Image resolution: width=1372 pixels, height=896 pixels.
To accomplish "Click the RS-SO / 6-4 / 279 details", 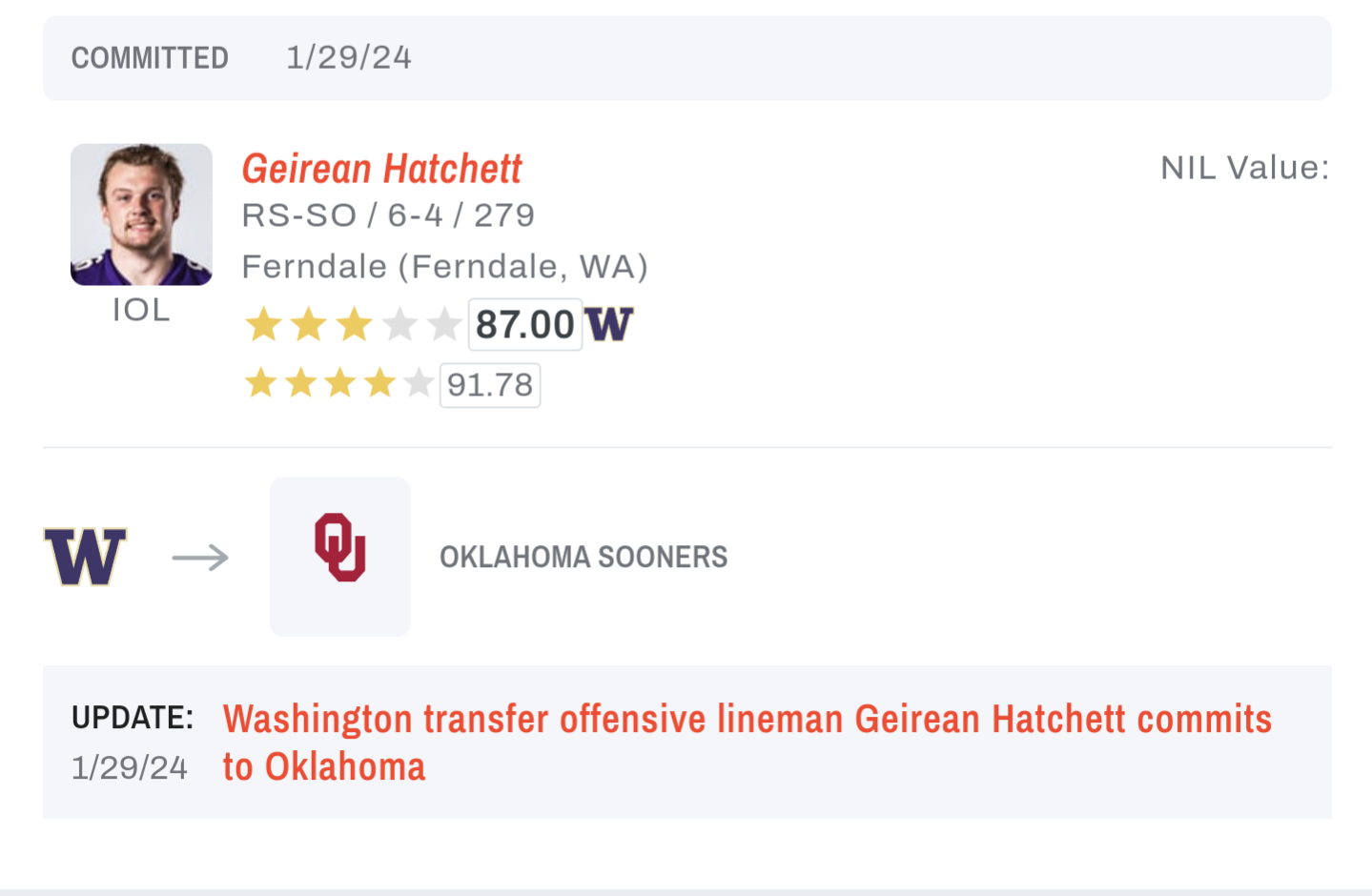I will [x=388, y=216].
